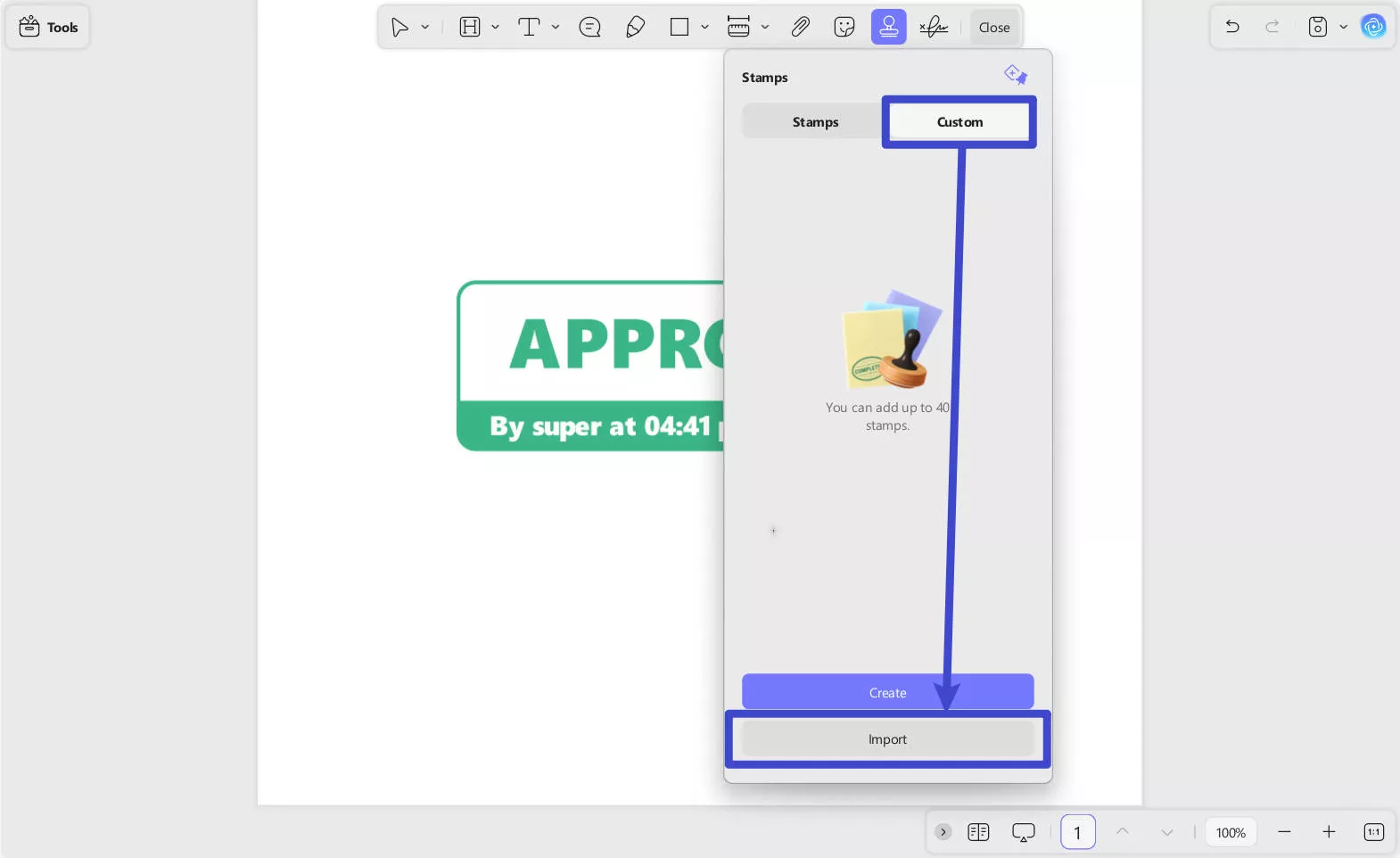This screenshot has height=858, width=1400.
Task: Click the Undo arrow icon
Action: tap(1232, 27)
